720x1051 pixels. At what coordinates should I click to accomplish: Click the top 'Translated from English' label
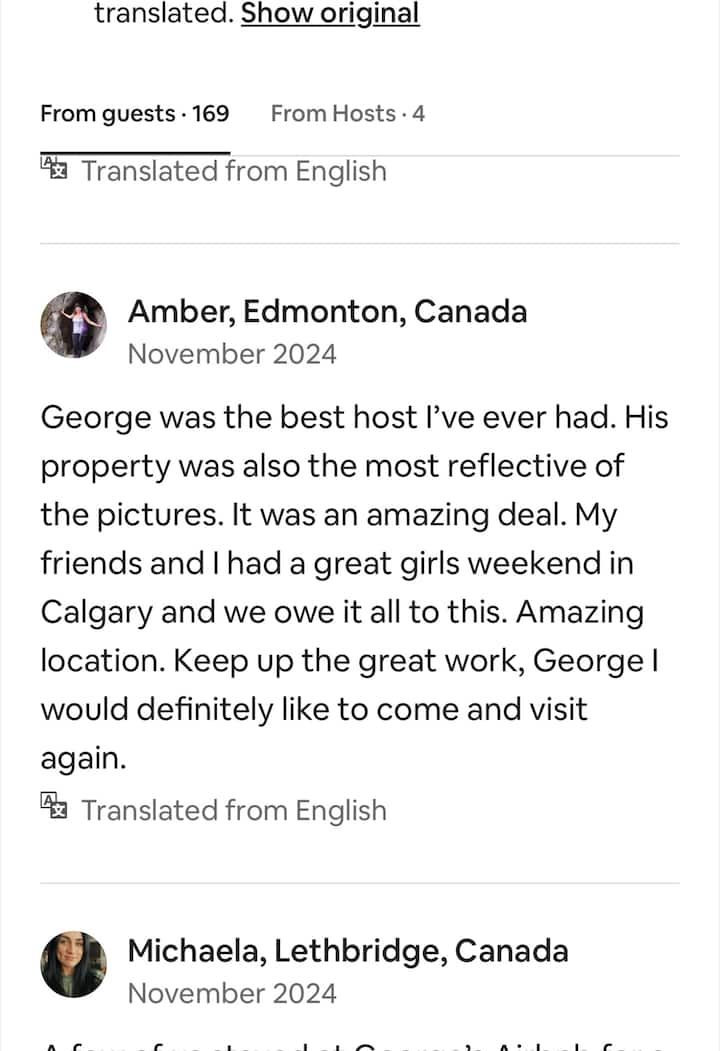(233, 171)
